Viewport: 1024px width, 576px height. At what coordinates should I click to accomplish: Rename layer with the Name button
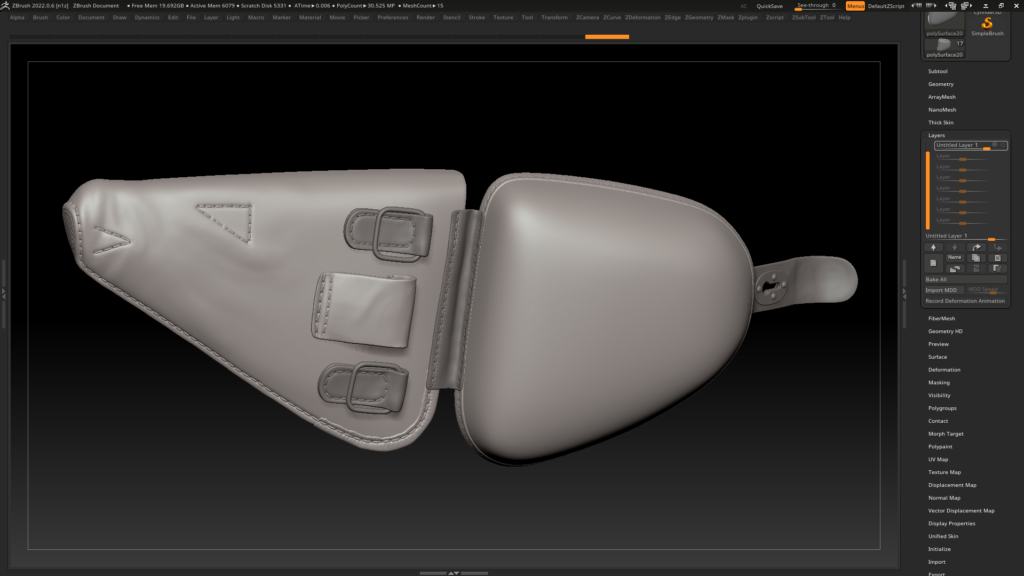pyautogui.click(x=955, y=258)
